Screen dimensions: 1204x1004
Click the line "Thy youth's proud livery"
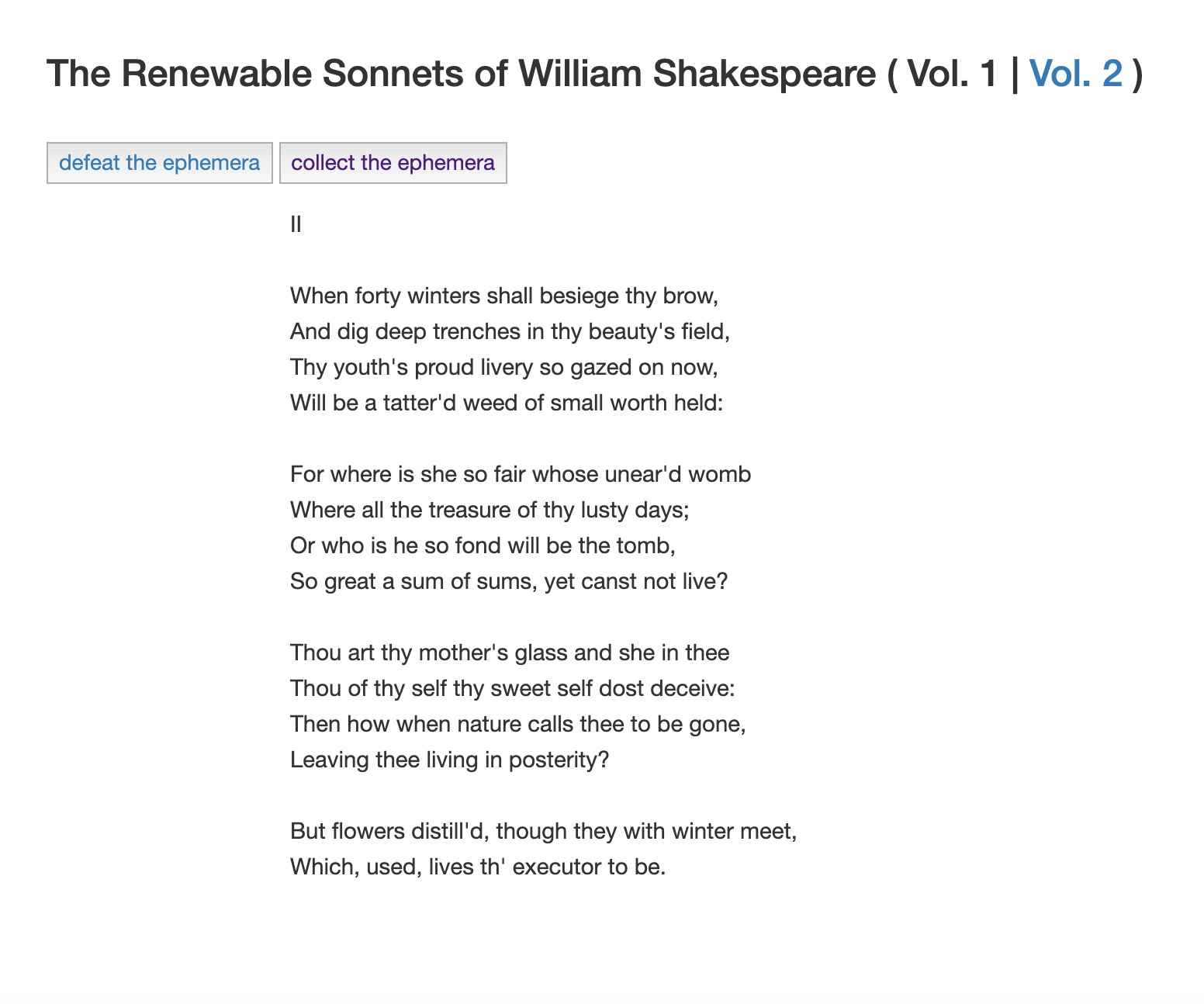[503, 367]
